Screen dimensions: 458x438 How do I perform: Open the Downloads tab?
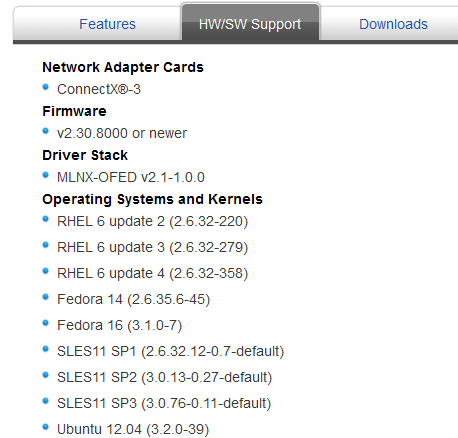(x=393, y=24)
